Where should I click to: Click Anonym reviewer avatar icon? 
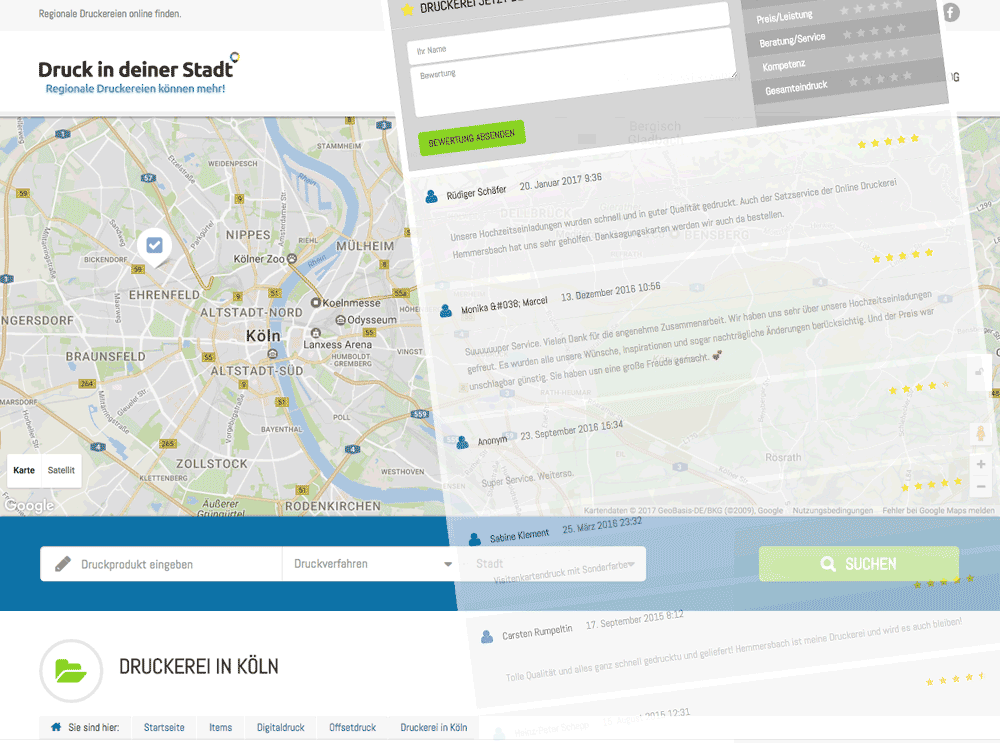(x=463, y=442)
